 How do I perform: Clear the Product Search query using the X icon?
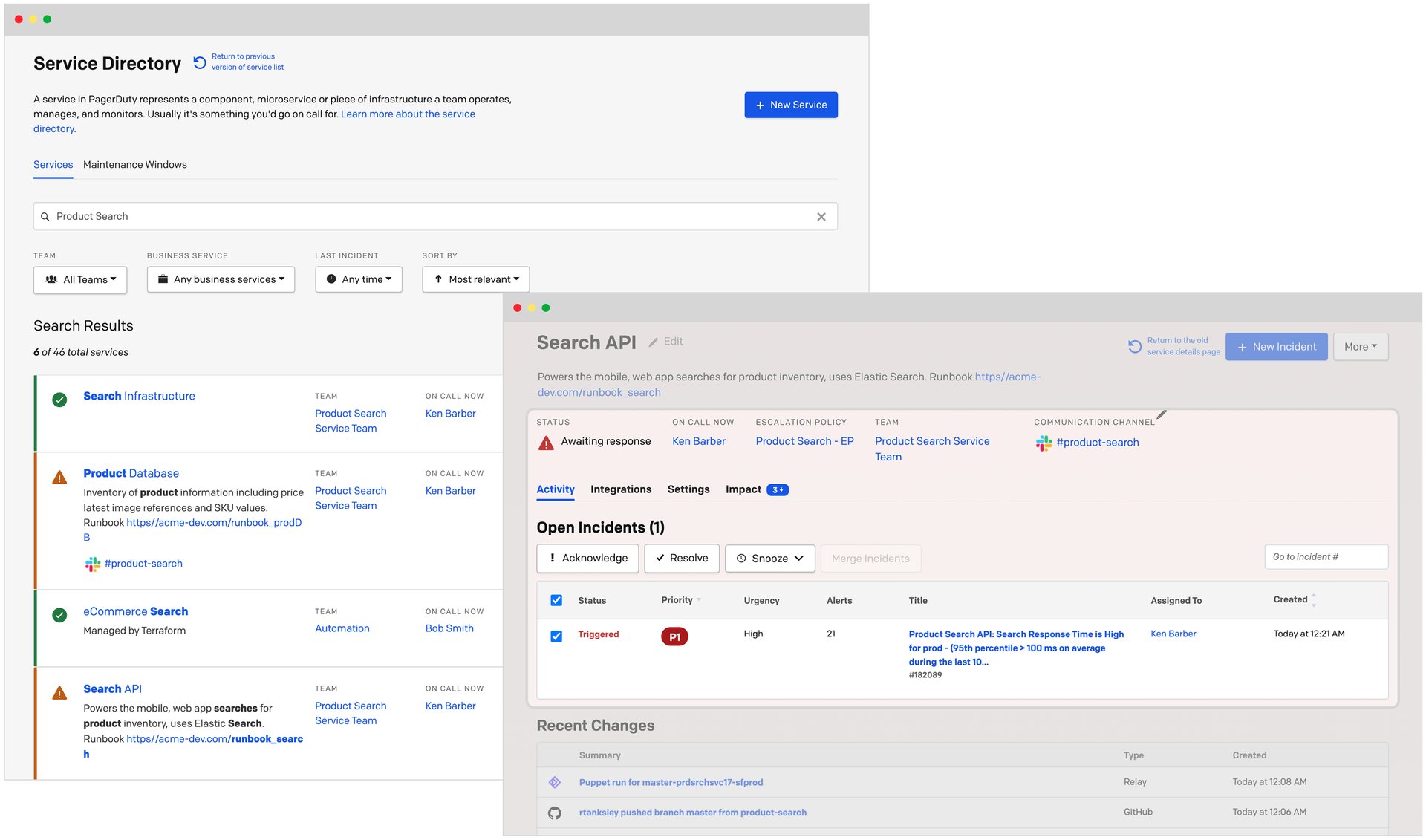[x=821, y=216]
